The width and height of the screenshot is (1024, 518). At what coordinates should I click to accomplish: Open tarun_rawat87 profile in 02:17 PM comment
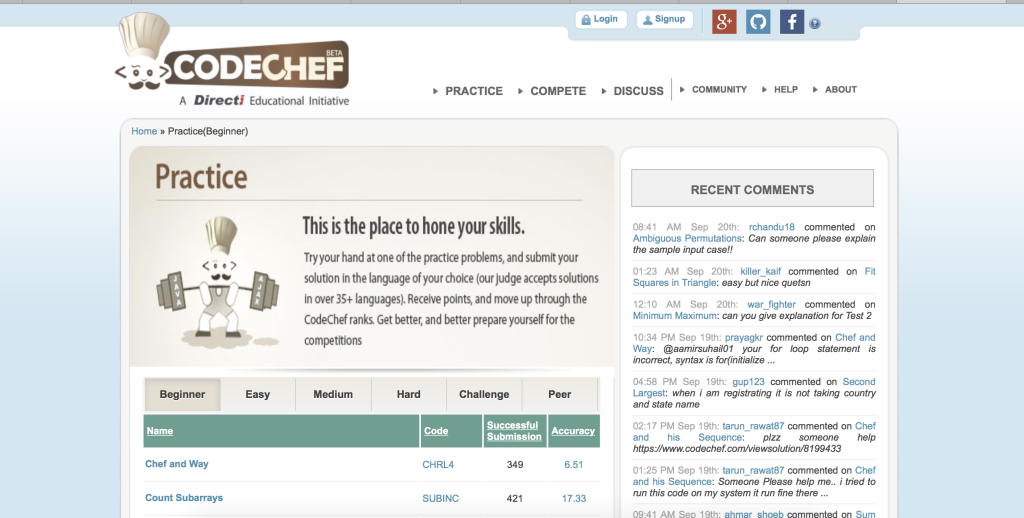pyautogui.click(x=753, y=426)
